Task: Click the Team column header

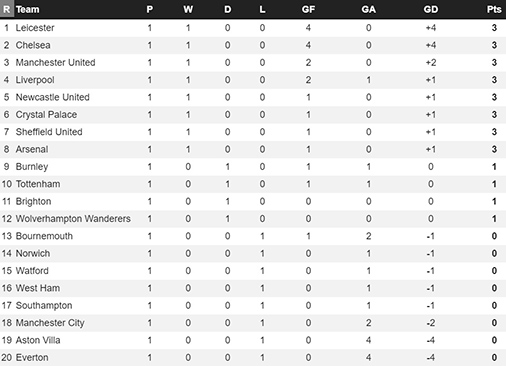Action: 27,9
